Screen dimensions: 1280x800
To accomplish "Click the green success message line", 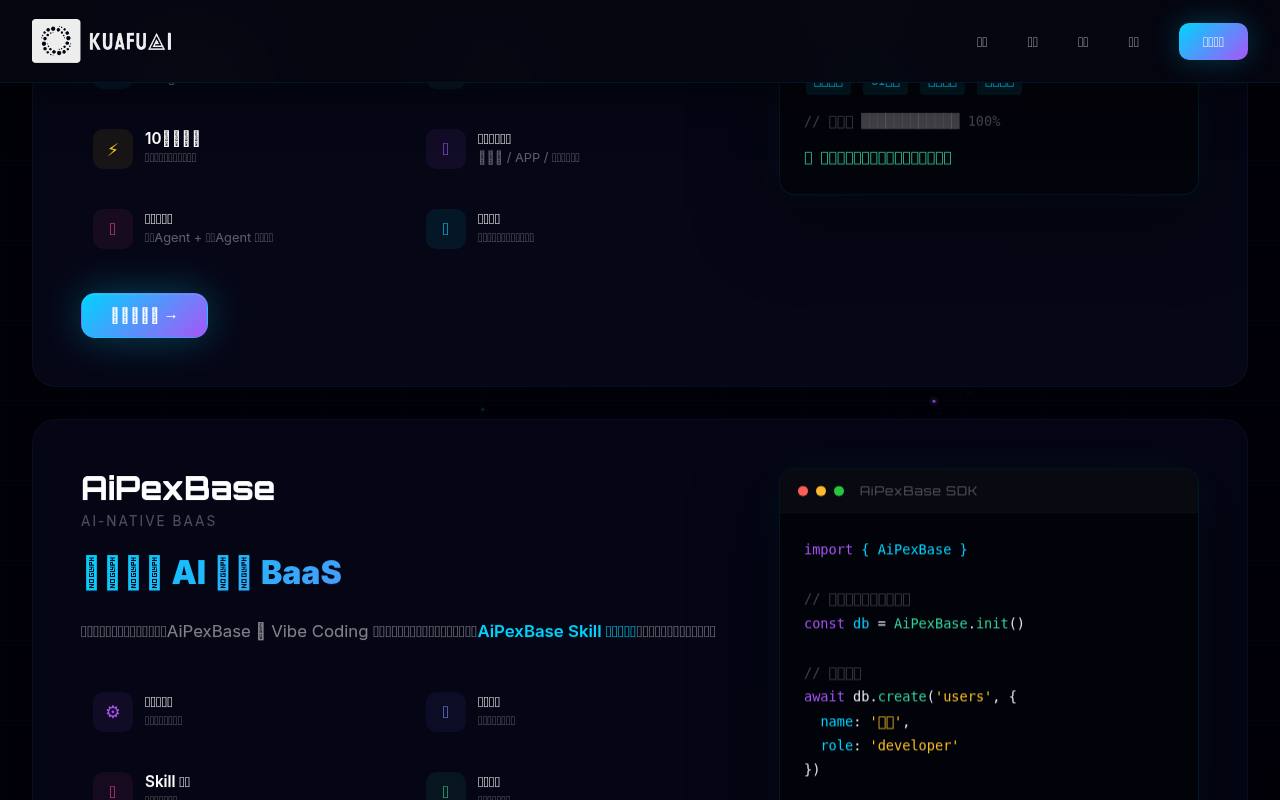I will [x=878, y=158].
